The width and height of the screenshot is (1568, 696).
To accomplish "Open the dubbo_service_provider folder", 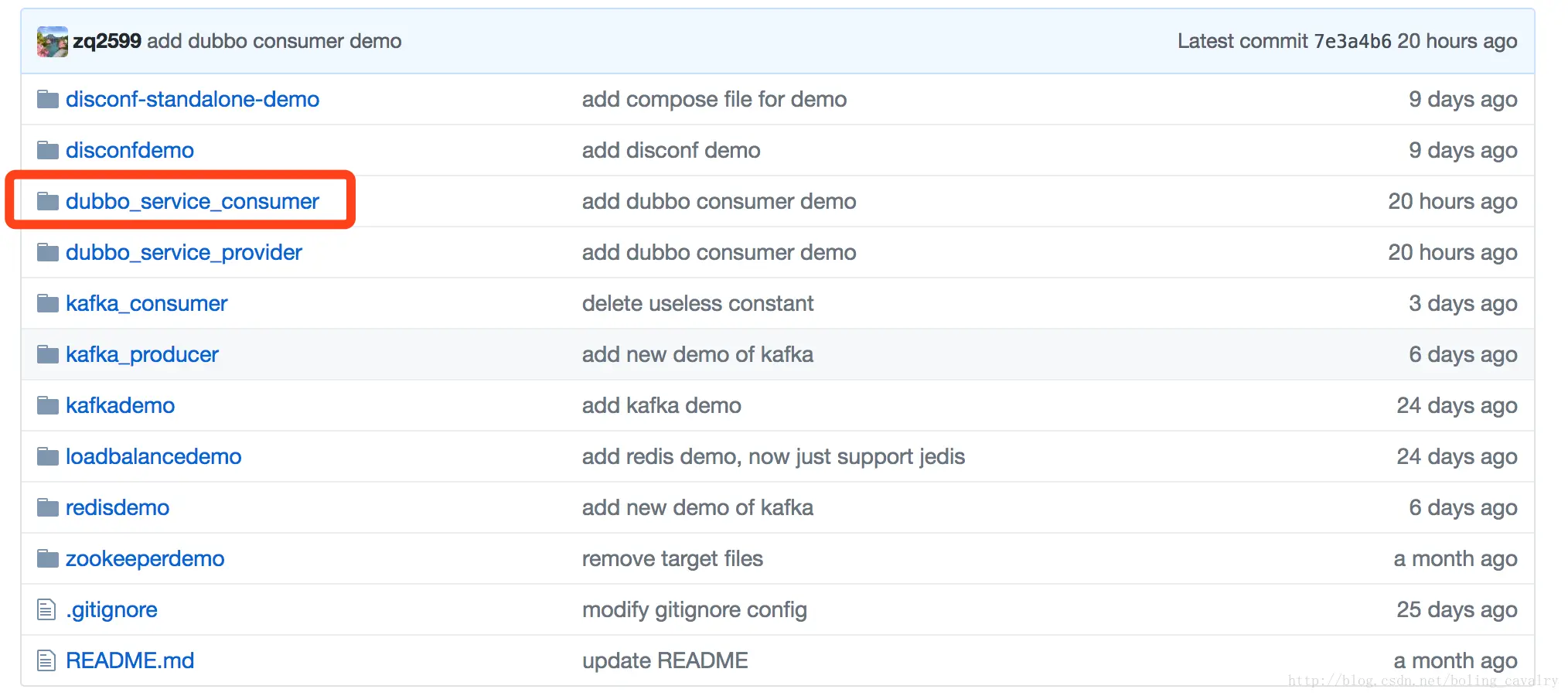I will pos(183,252).
